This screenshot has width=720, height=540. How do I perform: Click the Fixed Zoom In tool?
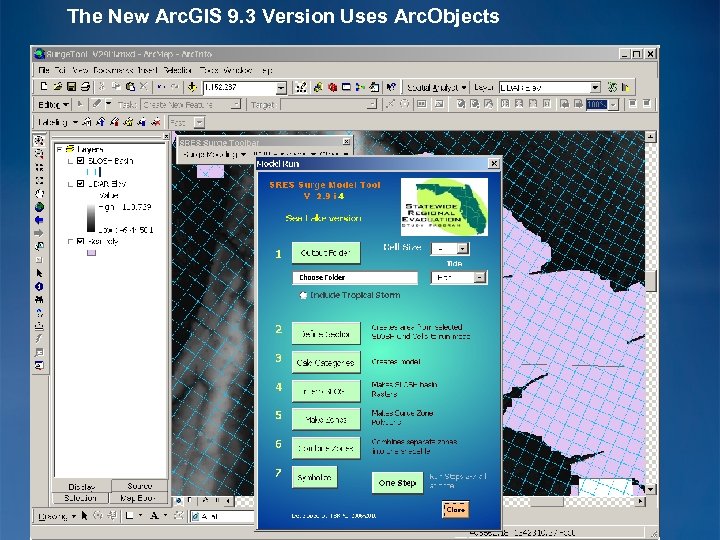[39, 167]
